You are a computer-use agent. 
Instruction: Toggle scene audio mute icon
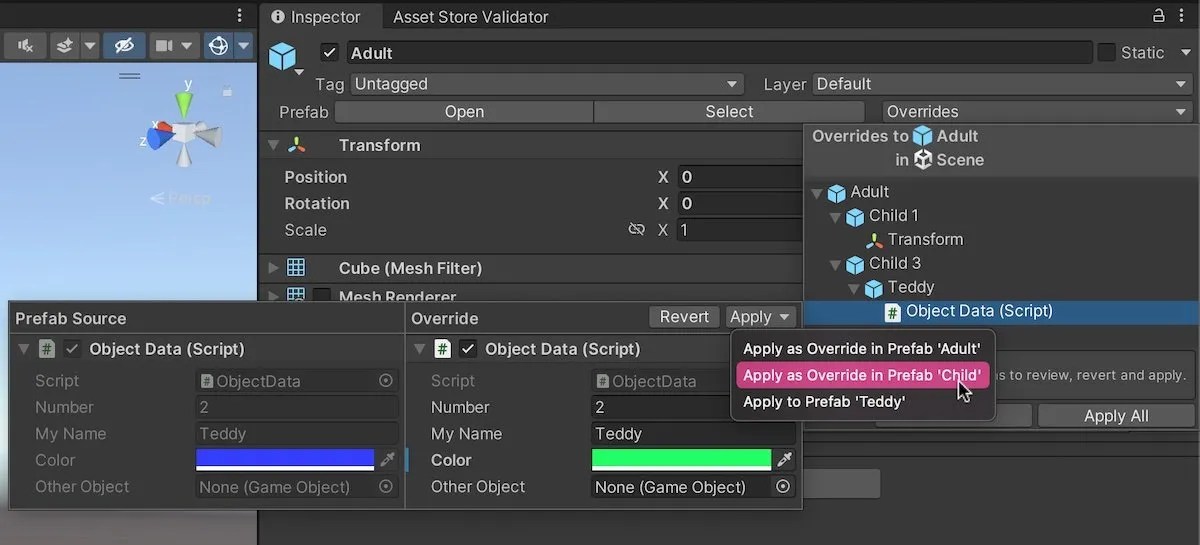tap(26, 46)
